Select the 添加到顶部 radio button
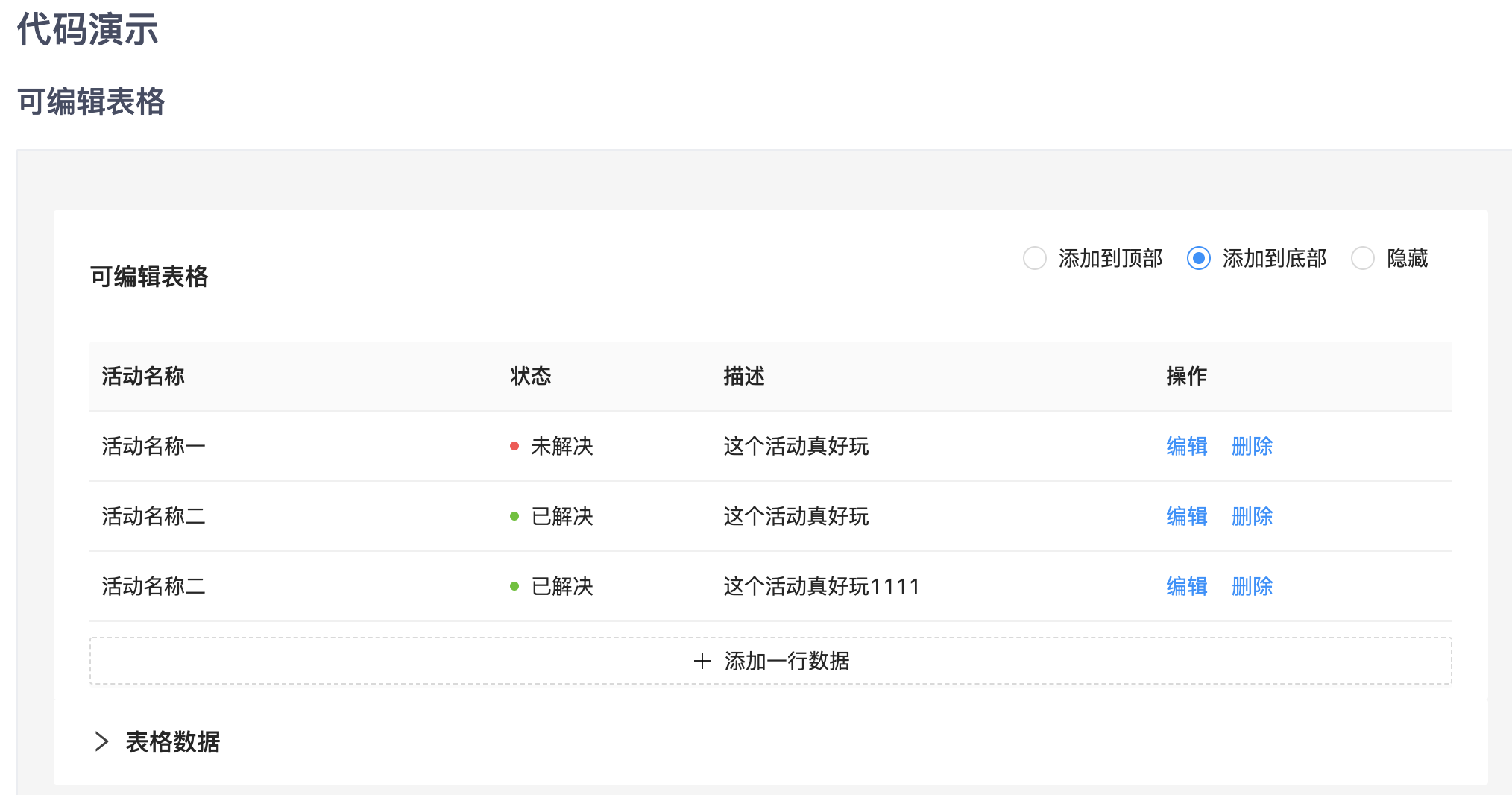1512x795 pixels. coord(1034,259)
